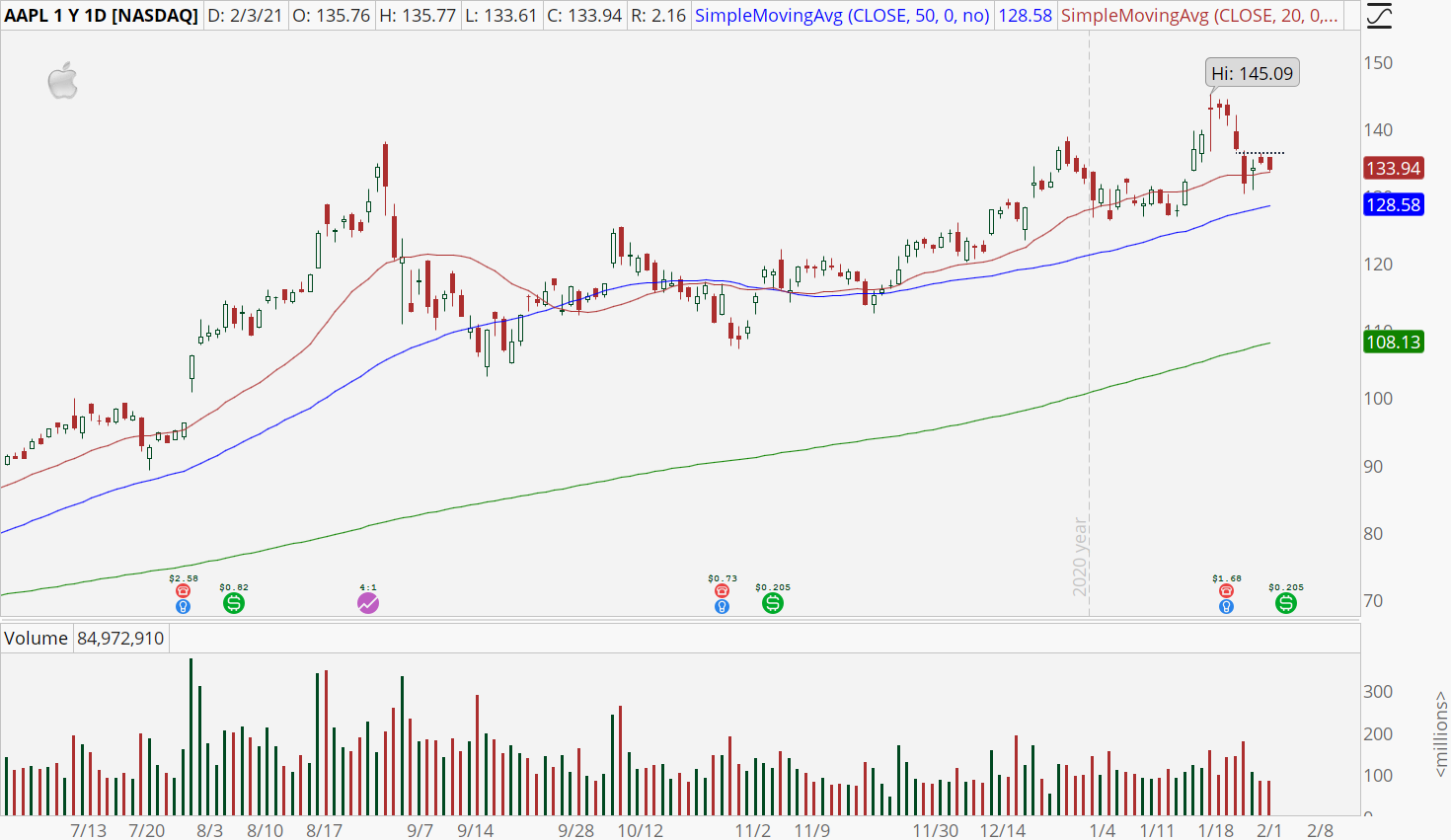1451x840 pixels.
Task: Click the 9/14 date on the time axis
Action: click(x=475, y=830)
